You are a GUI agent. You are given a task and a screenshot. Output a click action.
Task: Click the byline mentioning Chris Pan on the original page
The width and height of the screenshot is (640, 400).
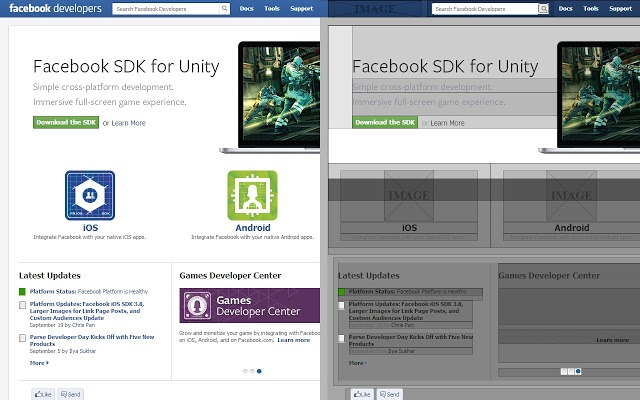[62, 325]
